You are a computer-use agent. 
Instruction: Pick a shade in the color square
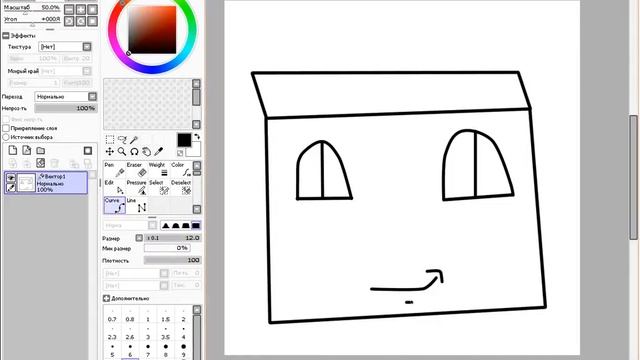click(x=152, y=30)
